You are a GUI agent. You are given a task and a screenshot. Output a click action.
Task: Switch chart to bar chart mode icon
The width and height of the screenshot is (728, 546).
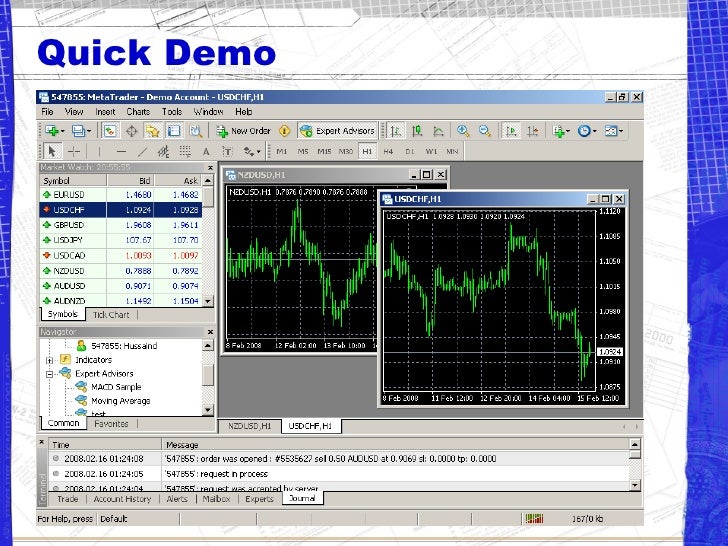[x=395, y=131]
